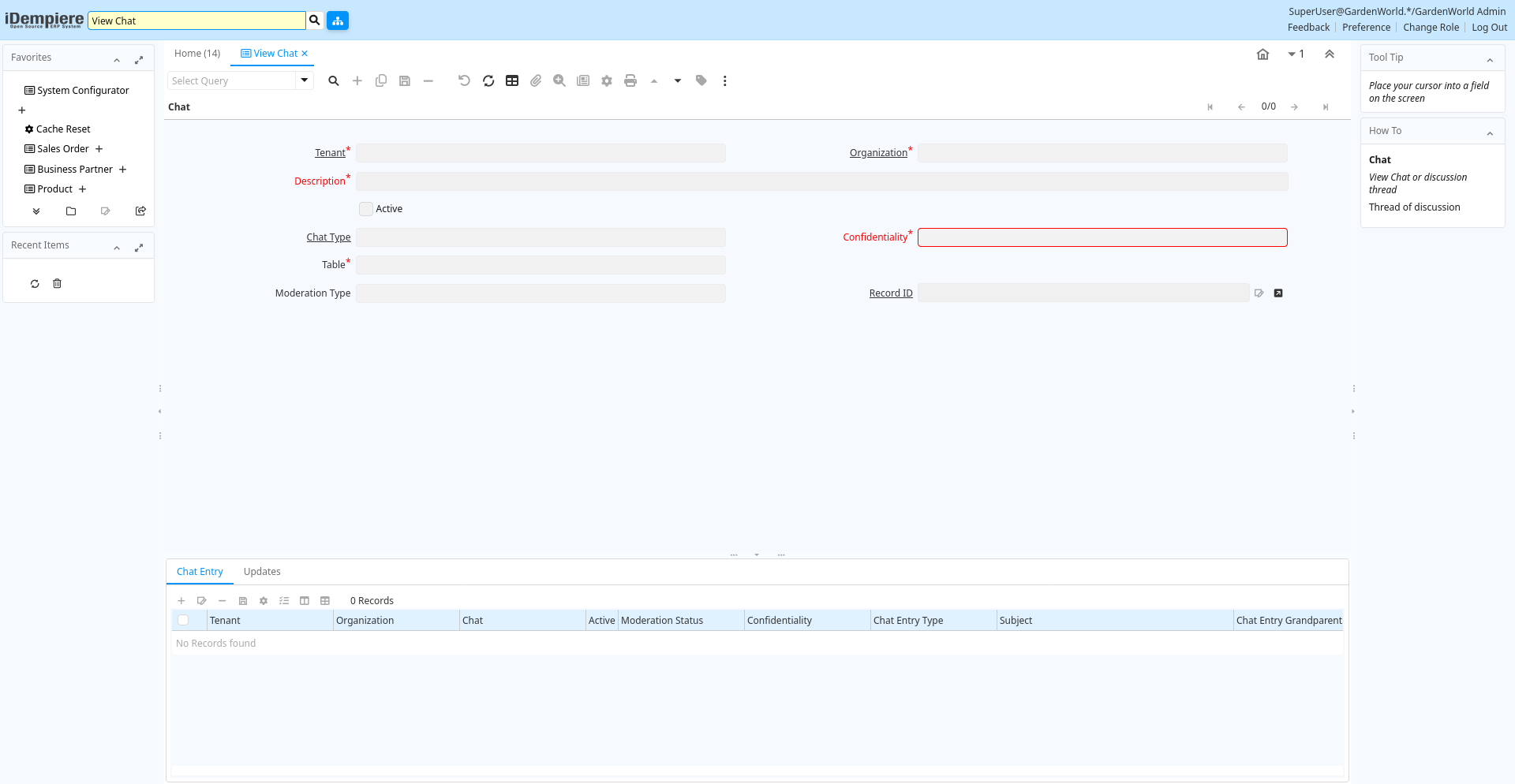Delete recent items with trash icon
Image resolution: width=1515 pixels, height=784 pixels.
tap(57, 284)
